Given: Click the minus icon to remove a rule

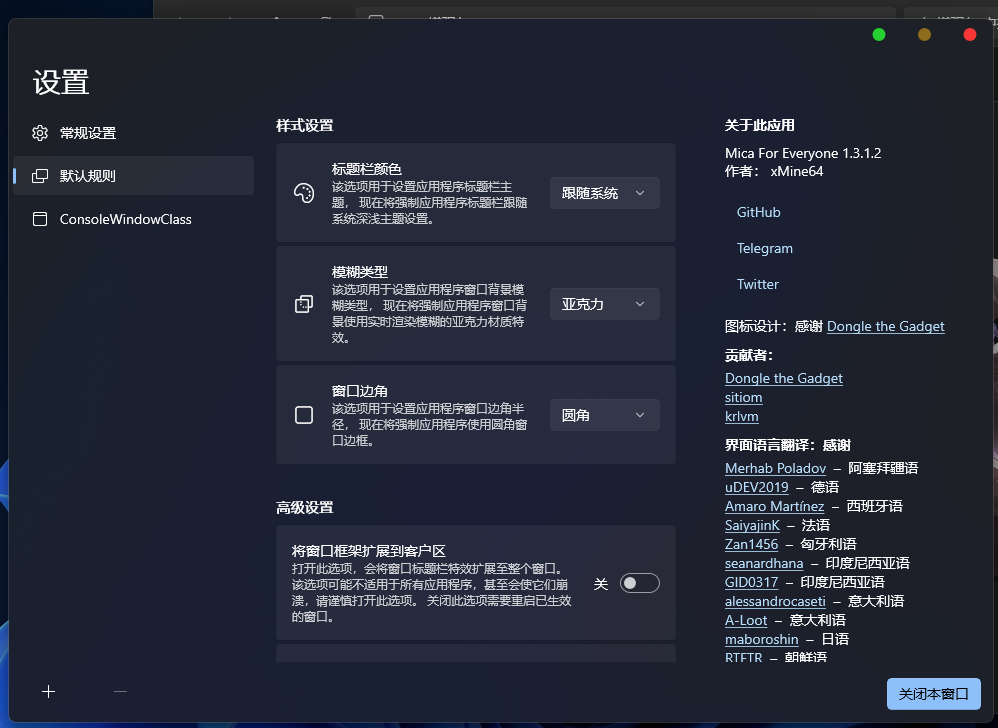Looking at the screenshot, I should point(120,691).
